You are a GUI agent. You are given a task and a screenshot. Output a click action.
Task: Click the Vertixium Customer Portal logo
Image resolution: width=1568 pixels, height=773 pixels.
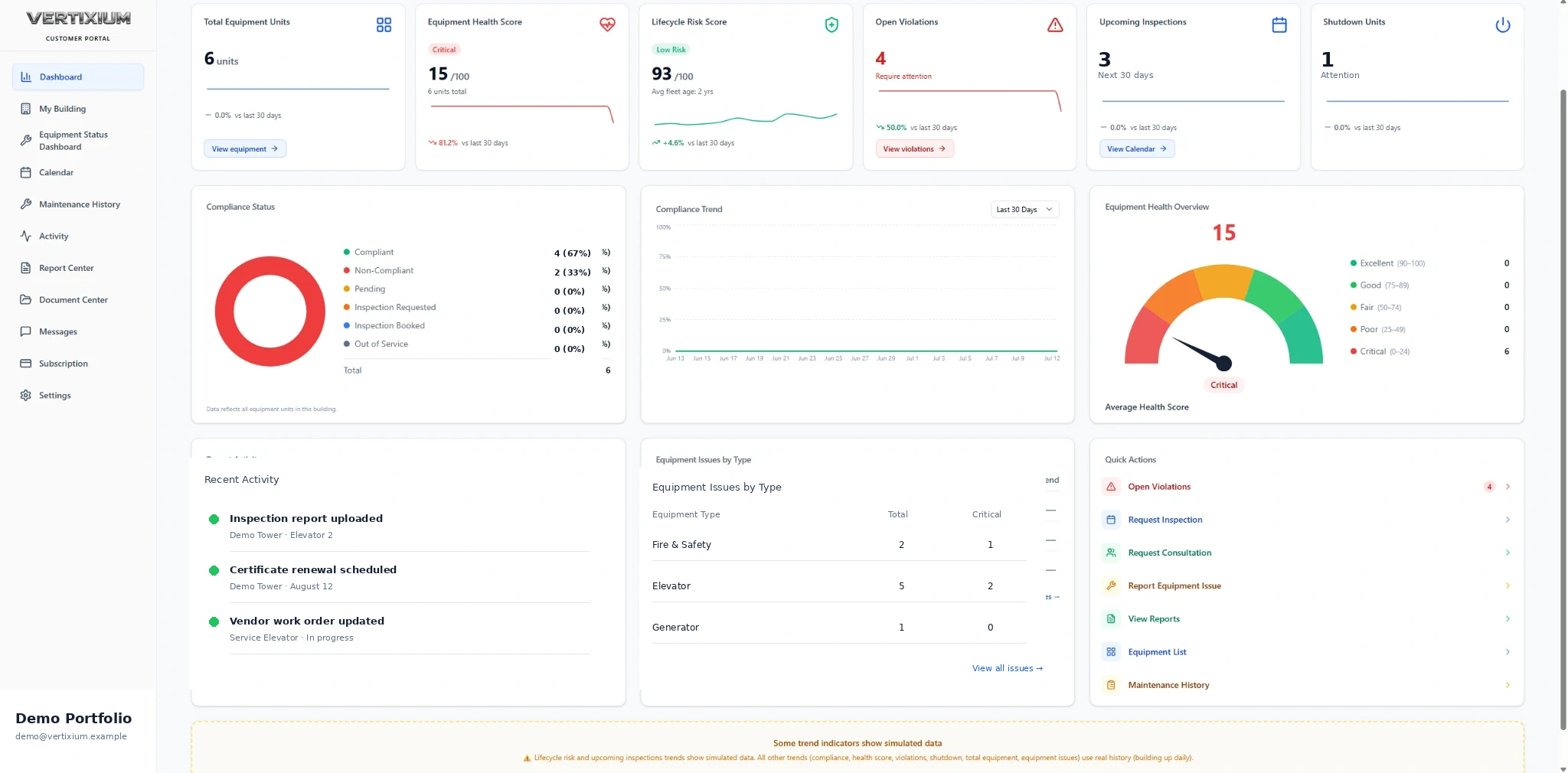pos(78,24)
